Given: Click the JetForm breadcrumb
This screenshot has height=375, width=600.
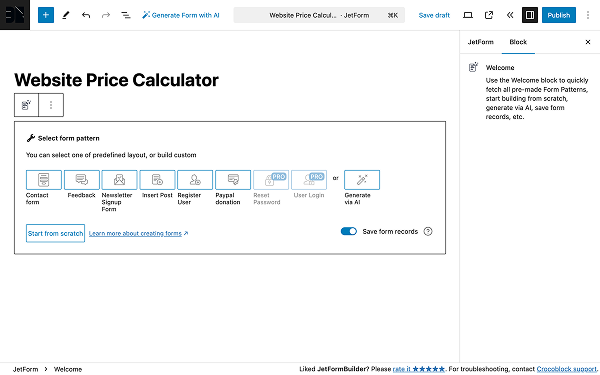Looking at the screenshot, I should click(26, 369).
